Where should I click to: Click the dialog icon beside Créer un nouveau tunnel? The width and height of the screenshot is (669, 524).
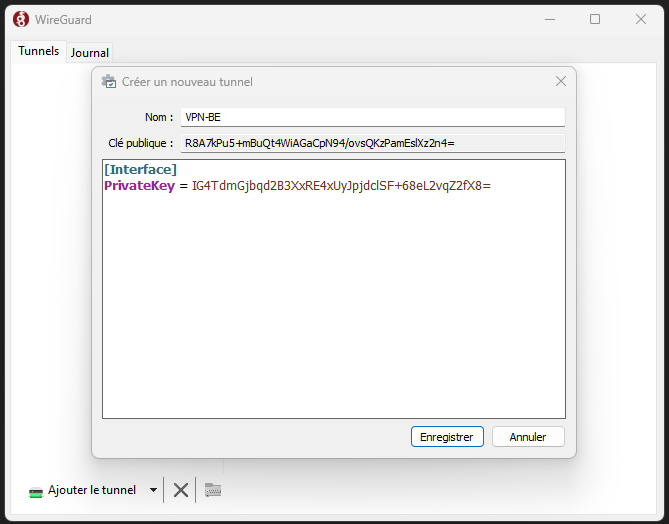point(109,82)
